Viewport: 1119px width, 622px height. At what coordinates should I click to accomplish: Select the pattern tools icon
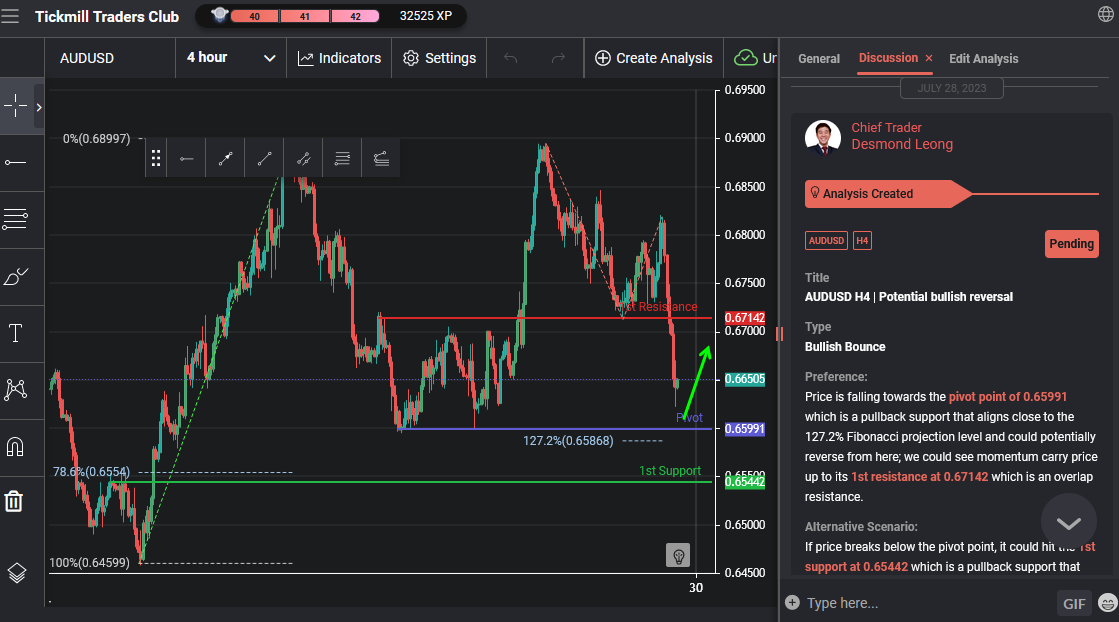[15, 389]
